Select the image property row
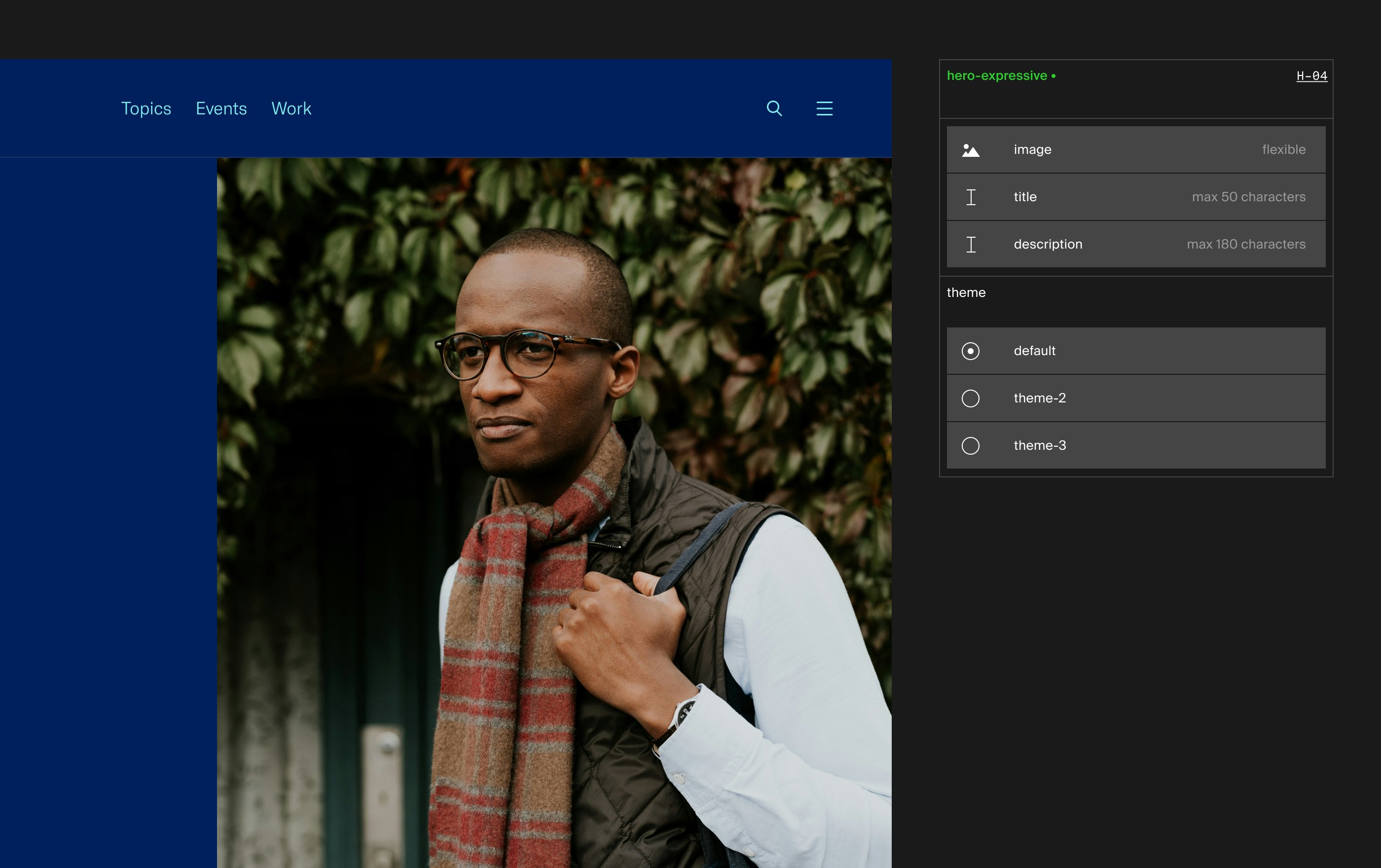This screenshot has width=1381, height=868. (x=1135, y=149)
